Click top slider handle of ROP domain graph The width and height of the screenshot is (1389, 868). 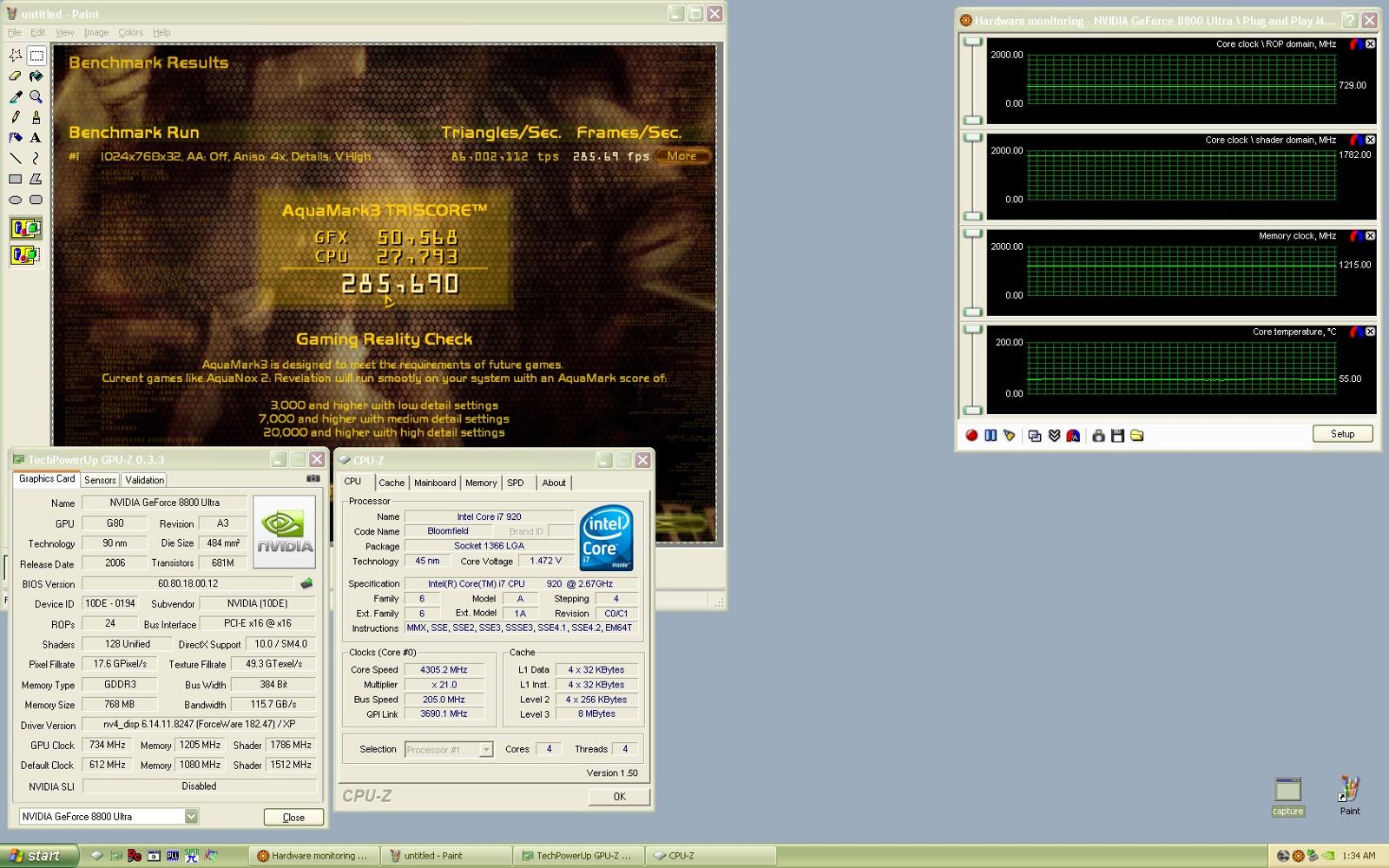coord(972,42)
